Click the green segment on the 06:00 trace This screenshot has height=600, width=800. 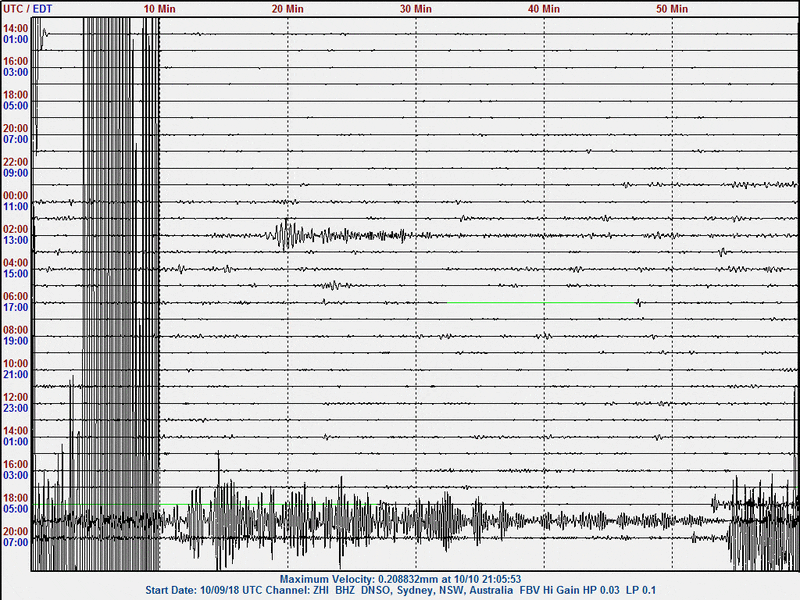click(541, 303)
